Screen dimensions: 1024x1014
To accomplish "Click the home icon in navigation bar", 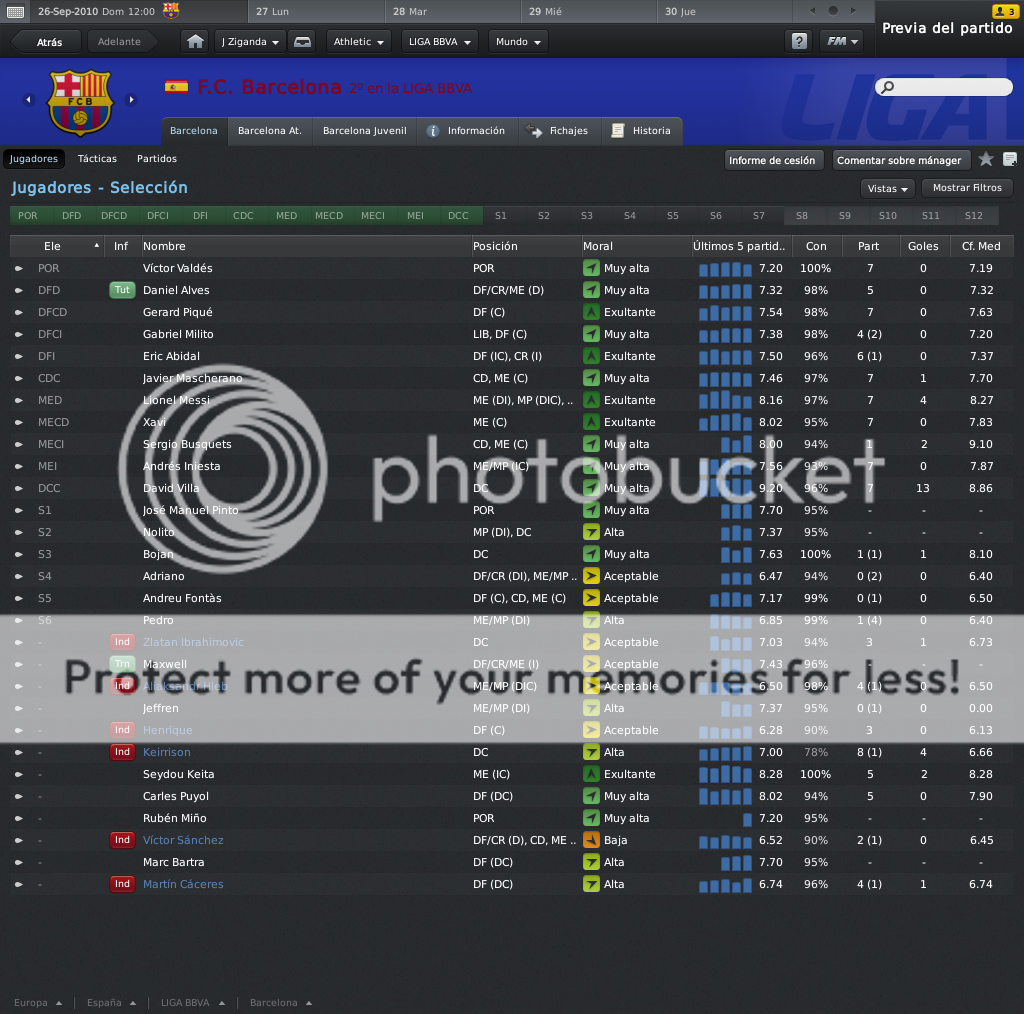I will (x=195, y=42).
